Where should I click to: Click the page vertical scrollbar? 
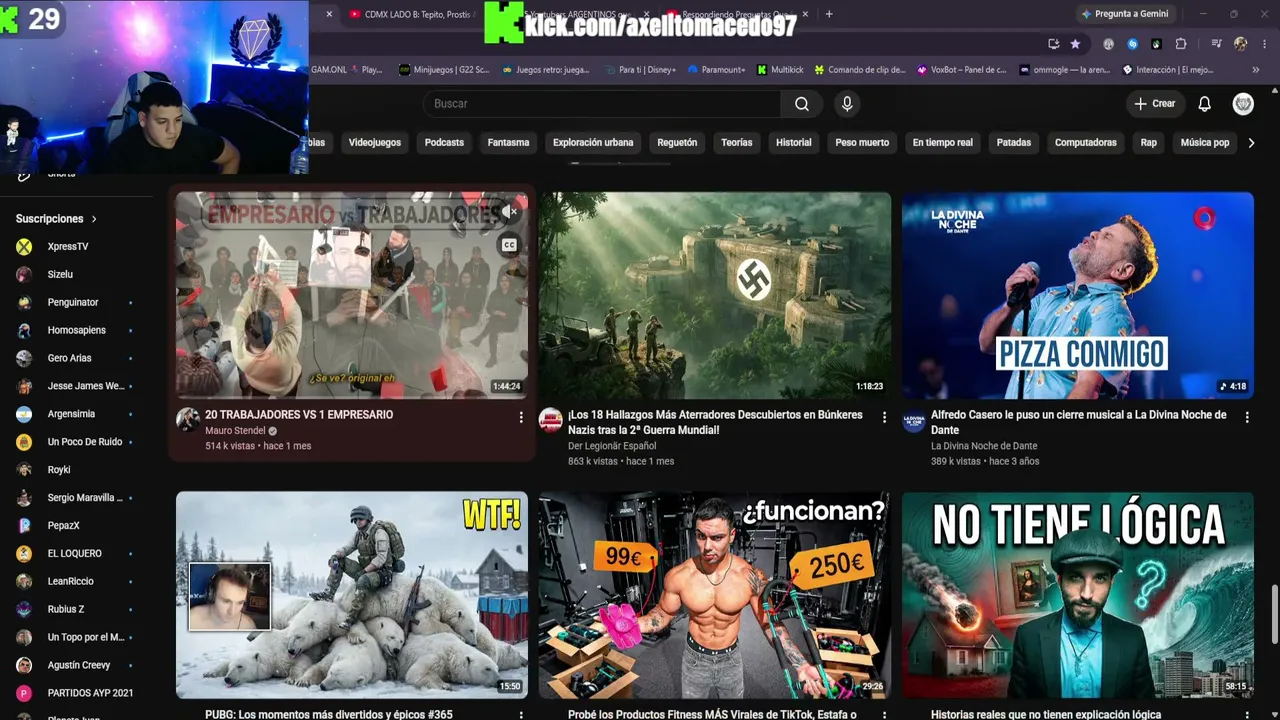[x=1274, y=616]
